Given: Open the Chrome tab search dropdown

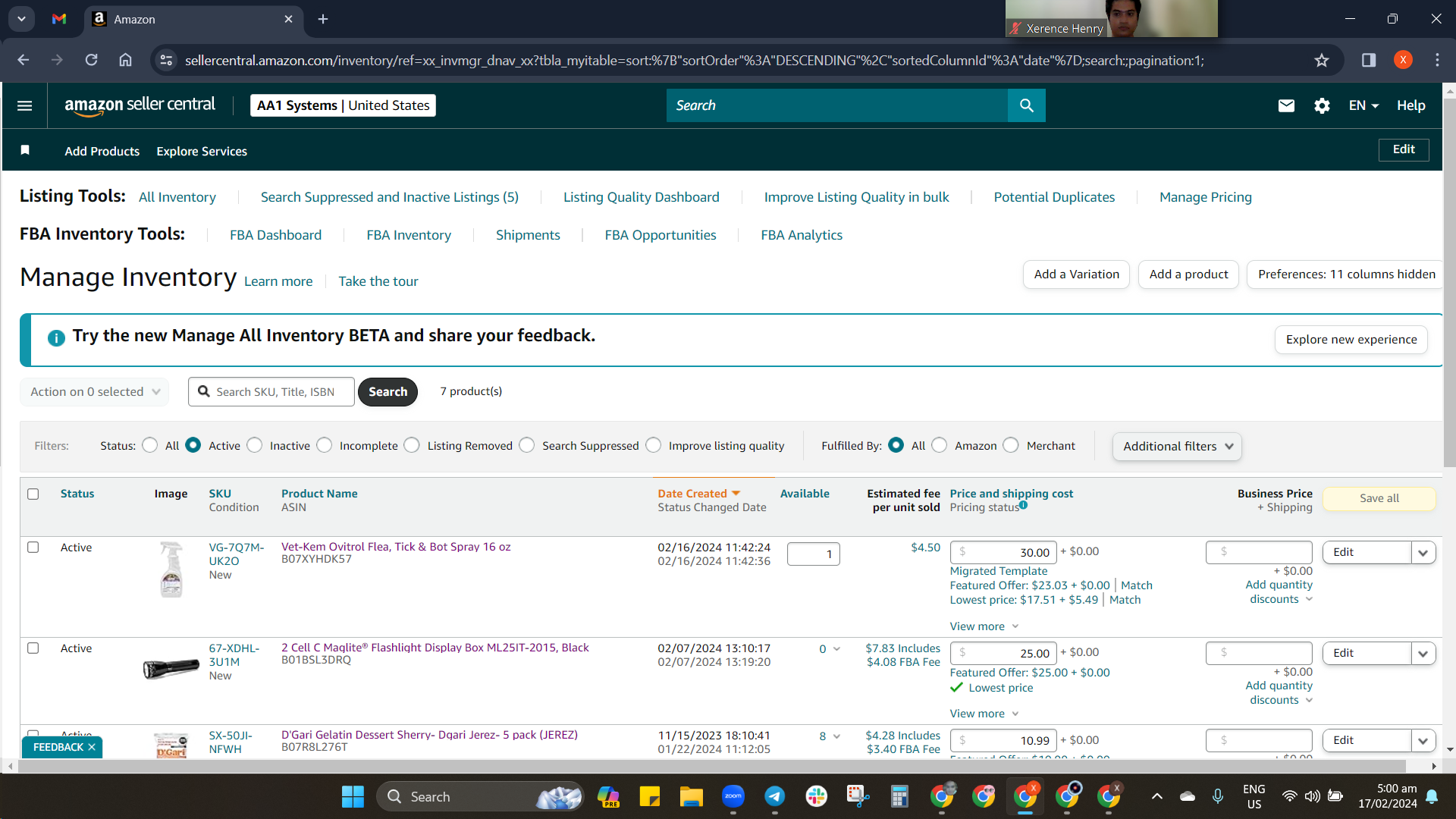Looking at the screenshot, I should (x=21, y=19).
